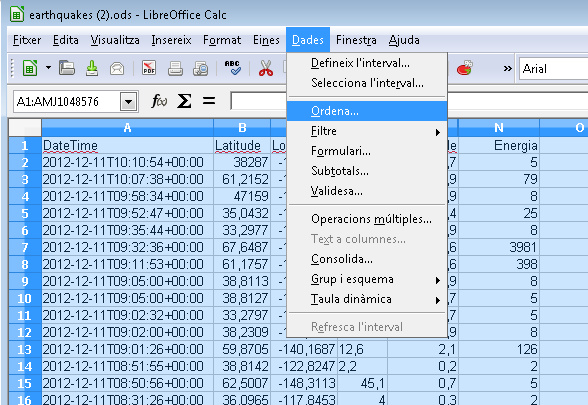Open the Fitxer menu
The width and height of the screenshot is (588, 405).
coord(27,40)
